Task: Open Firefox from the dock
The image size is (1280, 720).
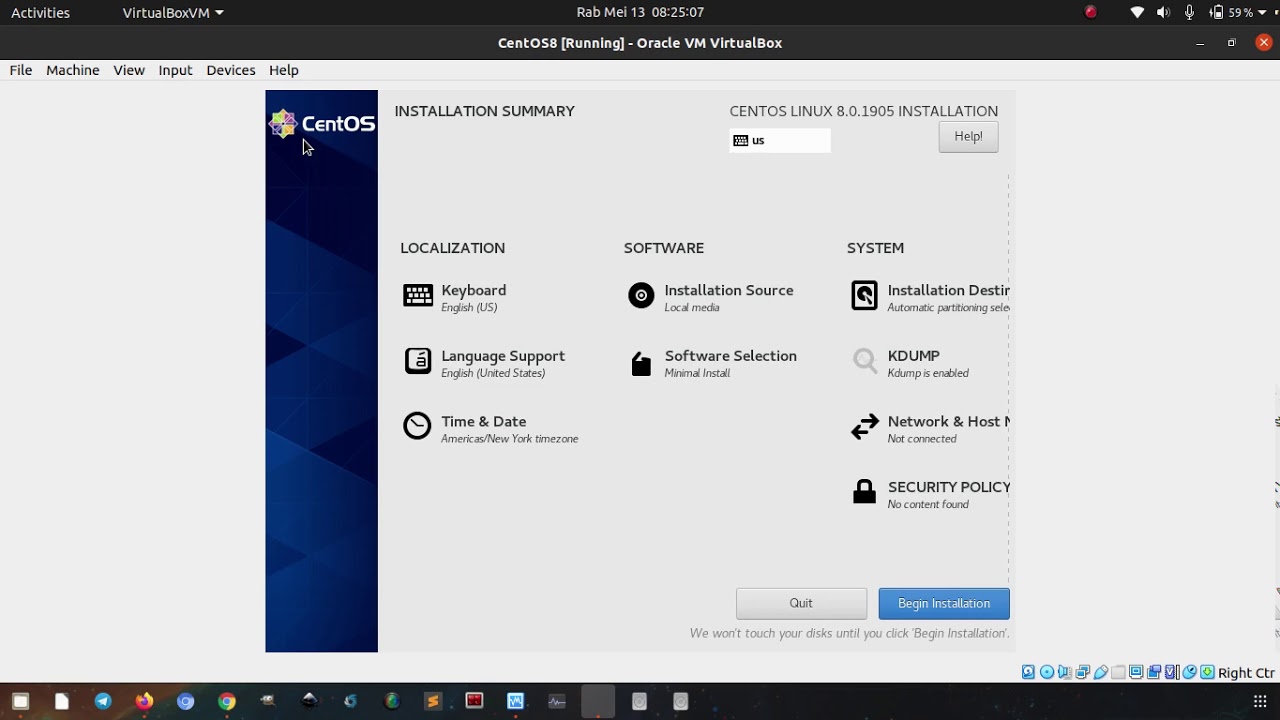Action: point(144,701)
